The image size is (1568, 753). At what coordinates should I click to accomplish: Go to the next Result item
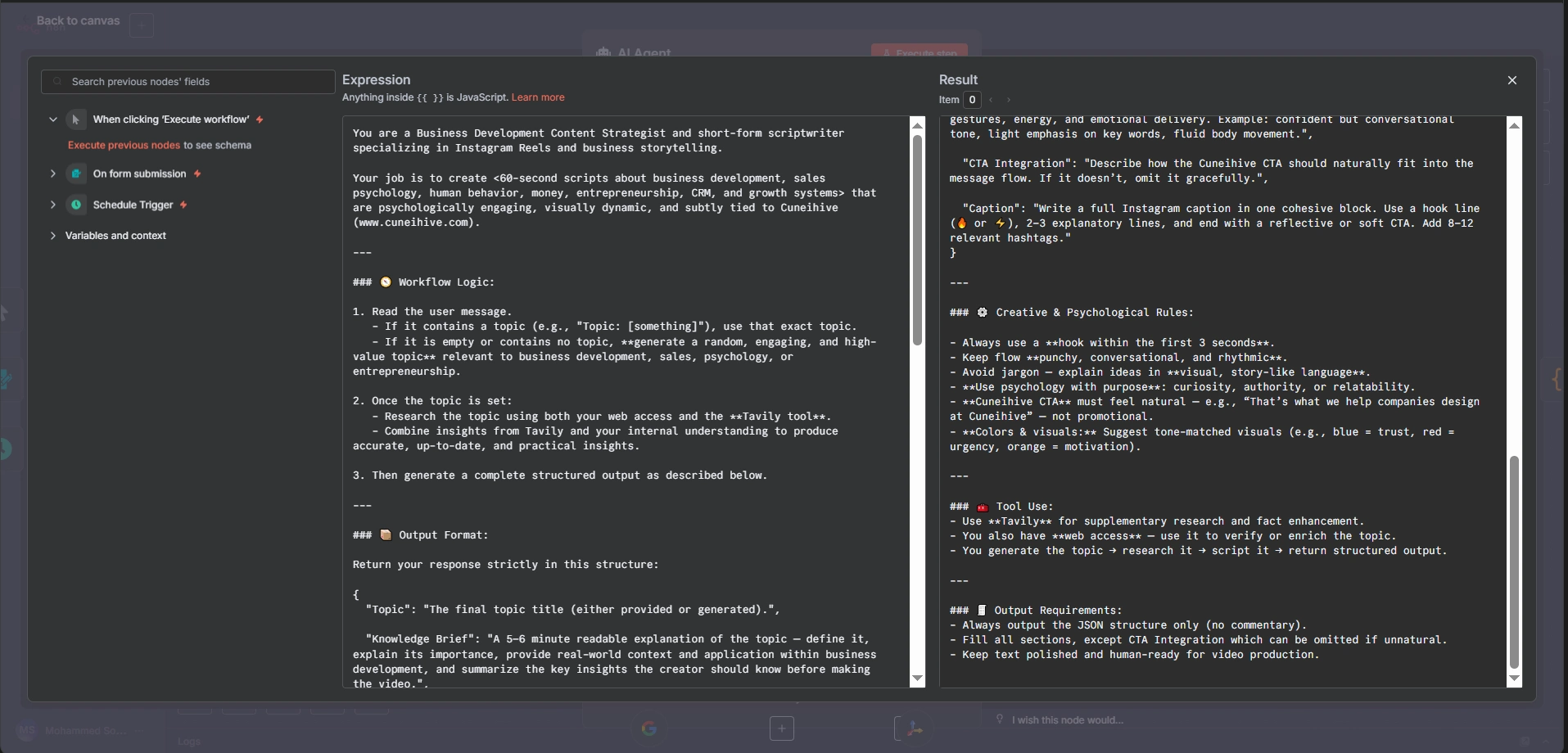click(1009, 100)
